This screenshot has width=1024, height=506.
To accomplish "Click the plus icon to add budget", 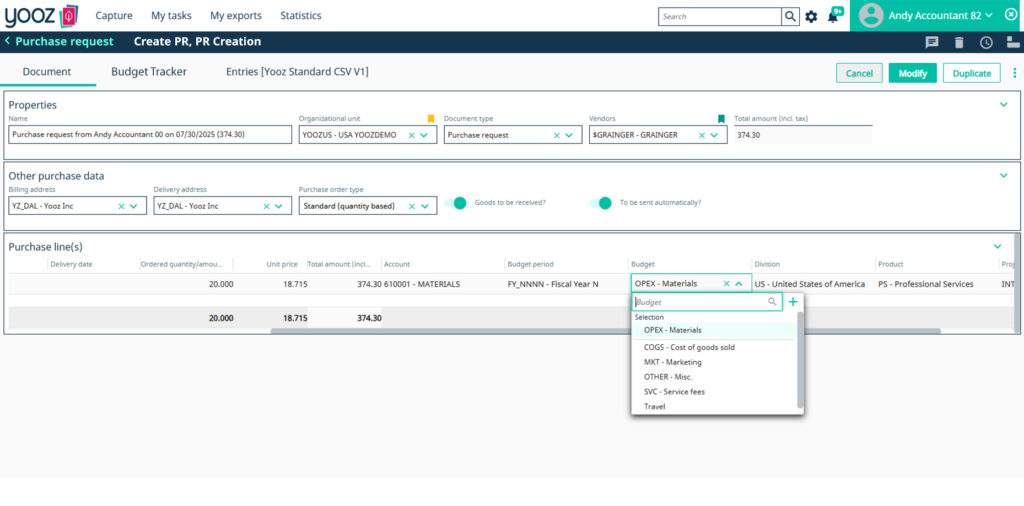I will [x=793, y=302].
